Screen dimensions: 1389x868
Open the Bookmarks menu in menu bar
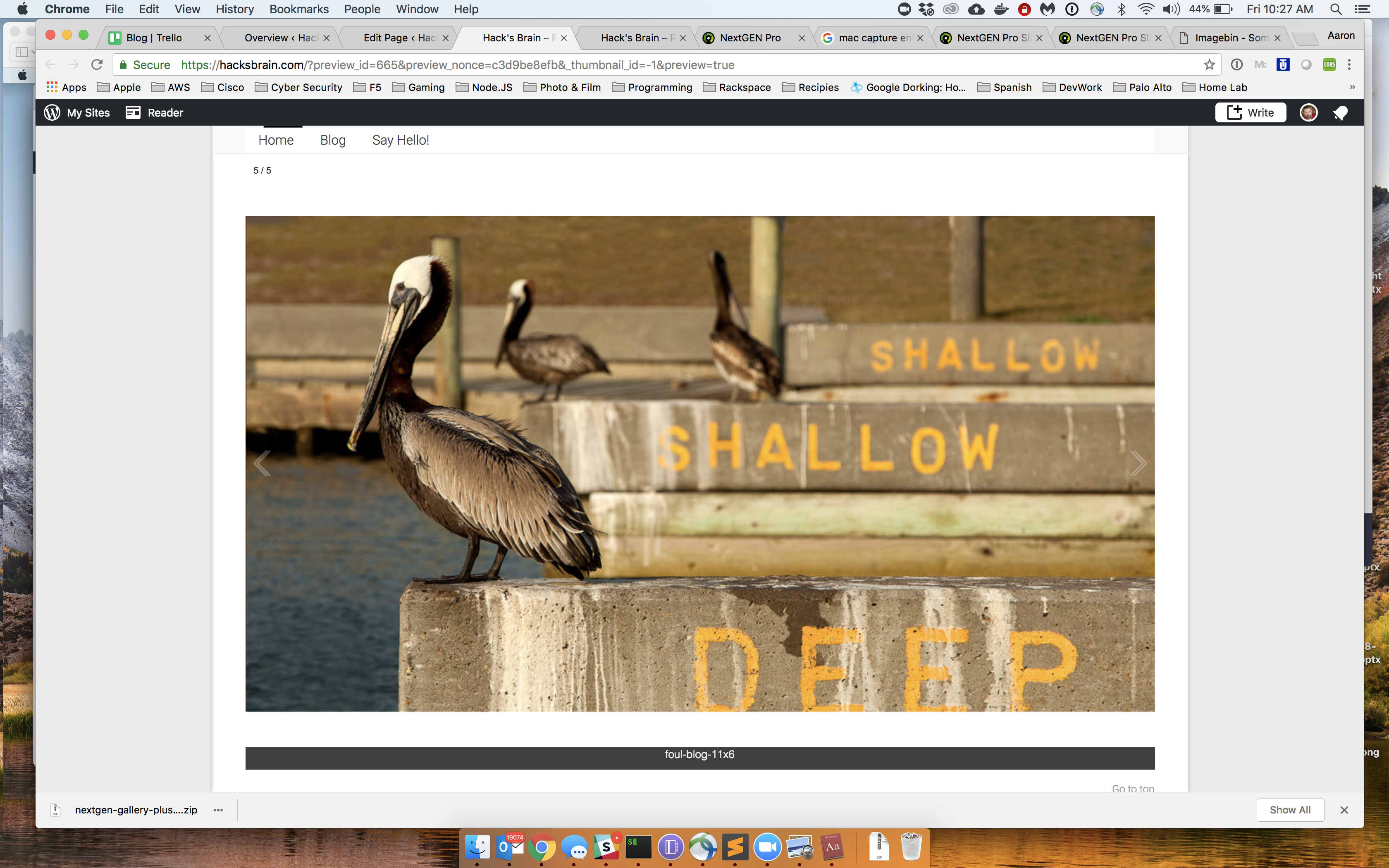pyautogui.click(x=299, y=9)
